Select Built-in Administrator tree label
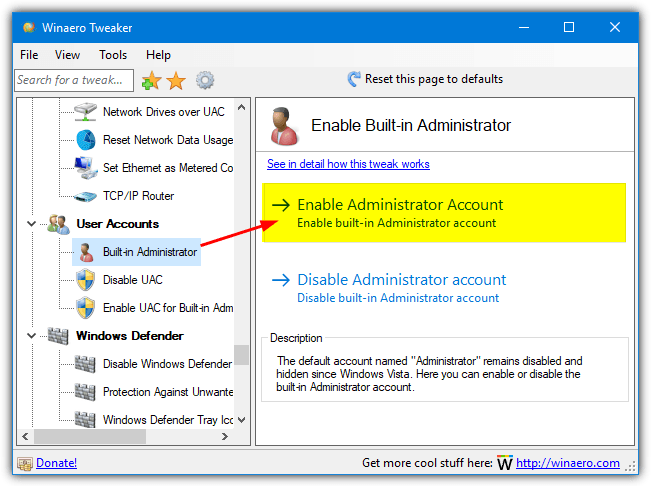 150,252
